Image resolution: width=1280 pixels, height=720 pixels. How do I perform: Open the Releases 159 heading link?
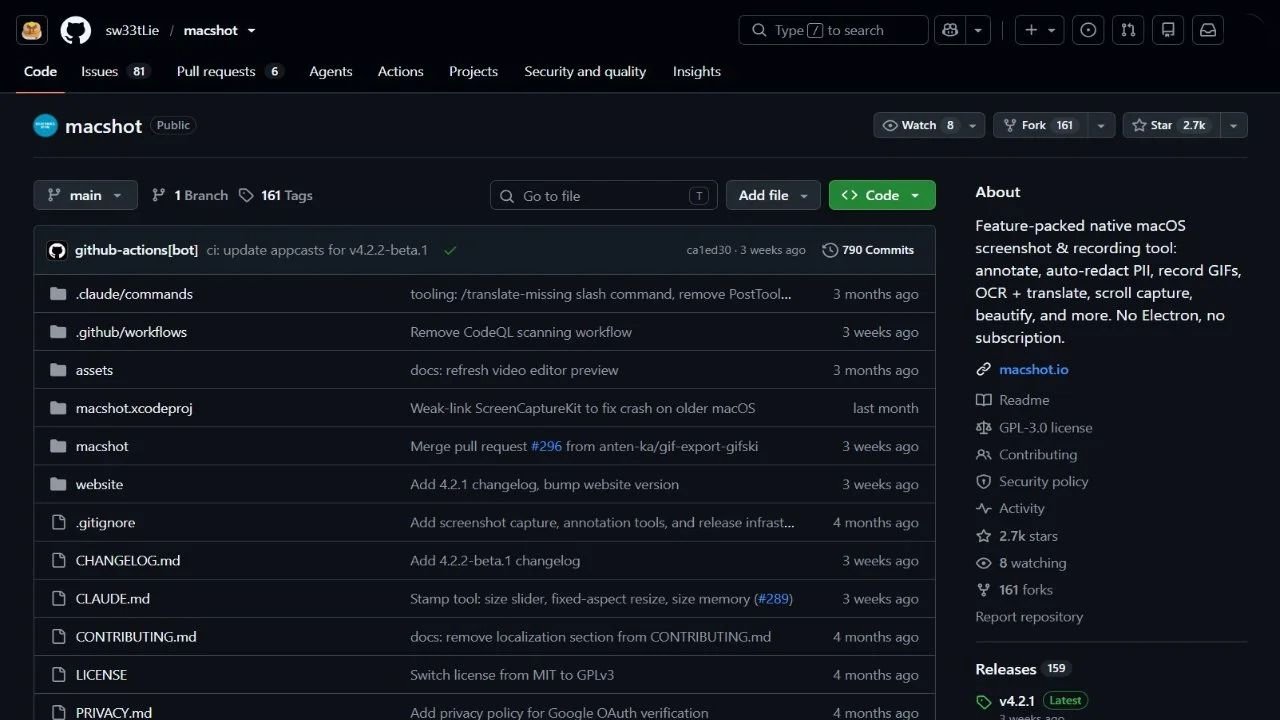[x=1022, y=669]
